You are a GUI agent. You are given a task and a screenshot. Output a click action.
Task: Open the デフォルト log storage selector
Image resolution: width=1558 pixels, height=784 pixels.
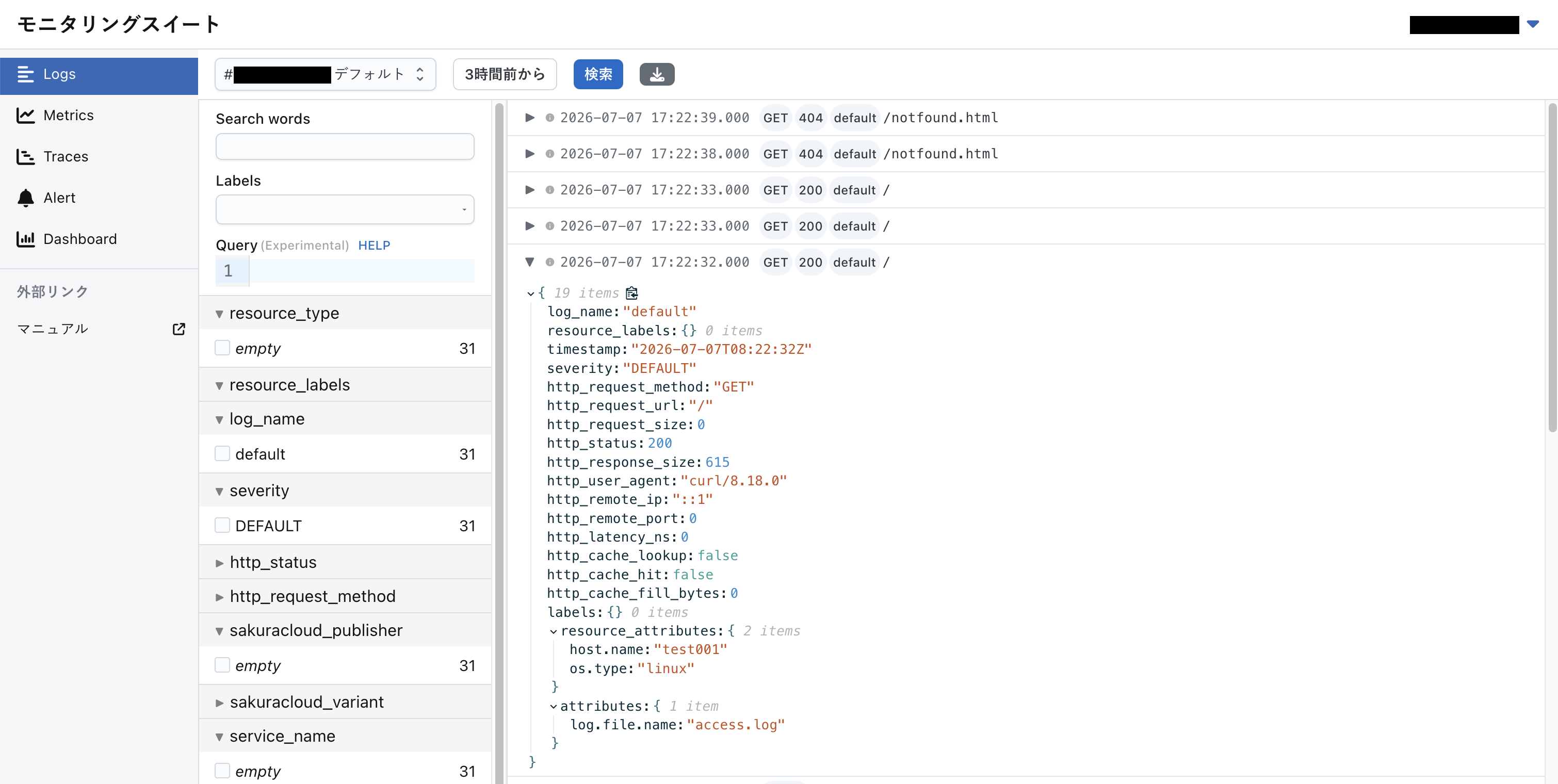coord(326,74)
